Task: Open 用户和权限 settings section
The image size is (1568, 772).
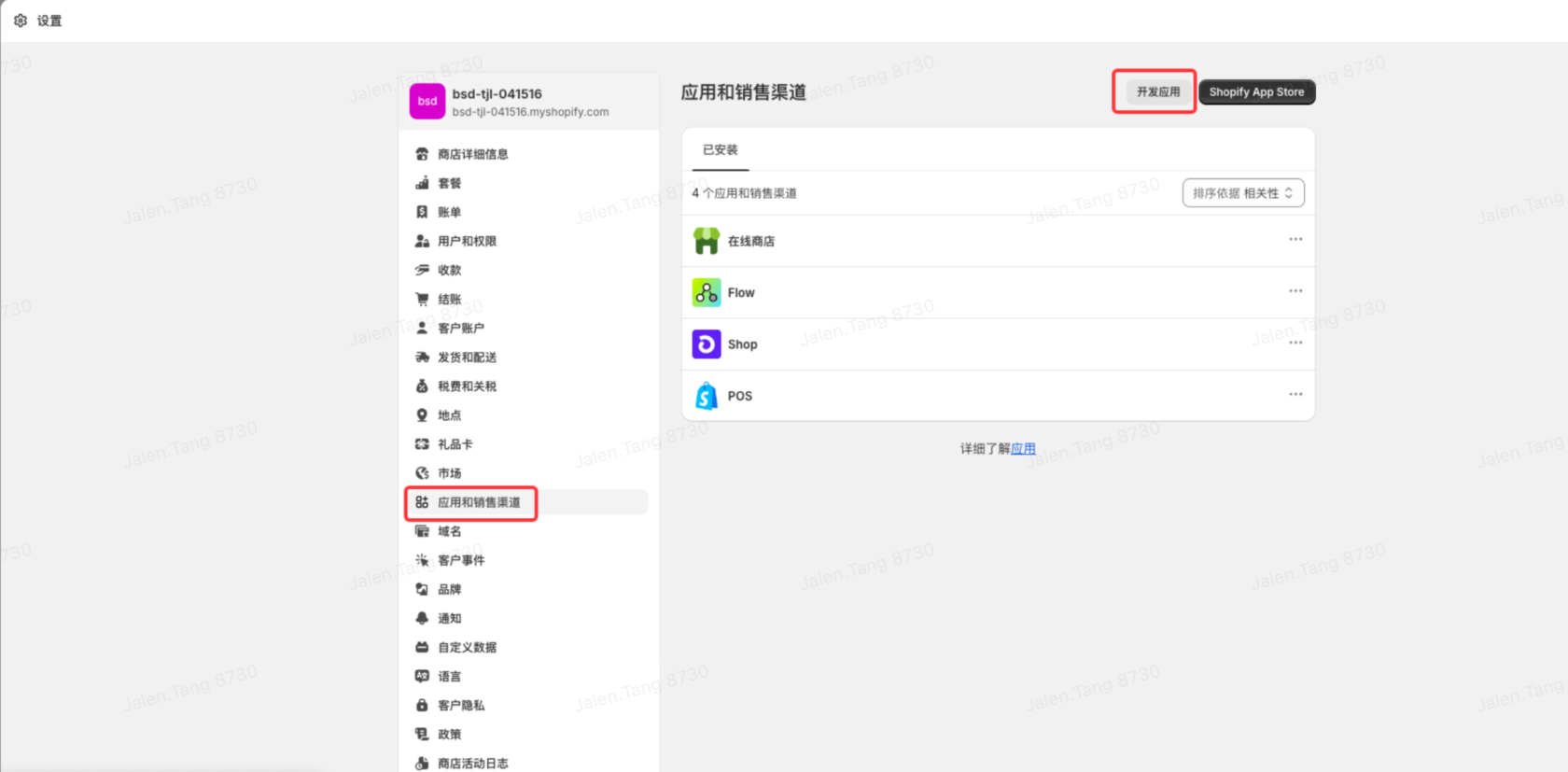Action: (x=467, y=241)
